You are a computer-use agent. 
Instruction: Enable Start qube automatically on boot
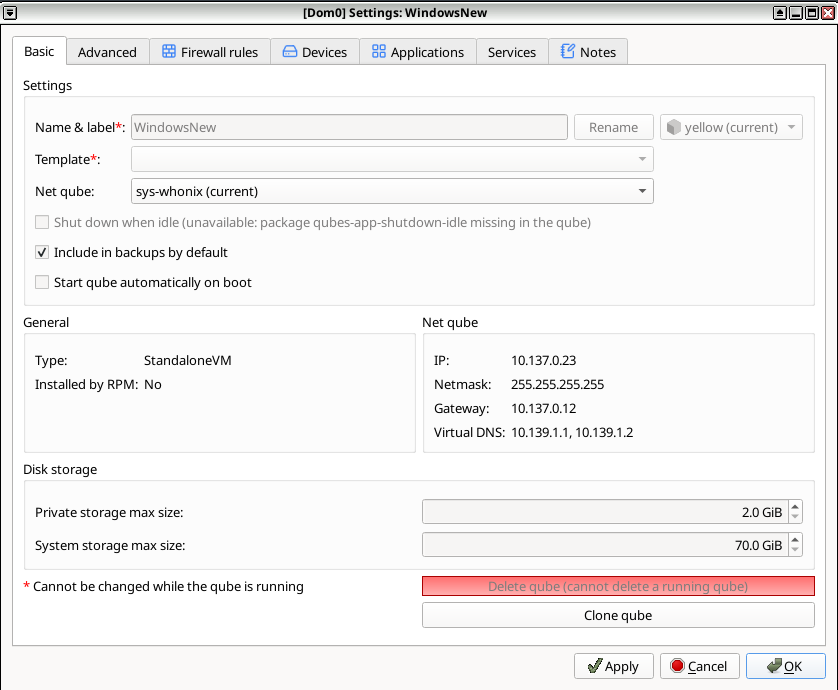coord(42,283)
